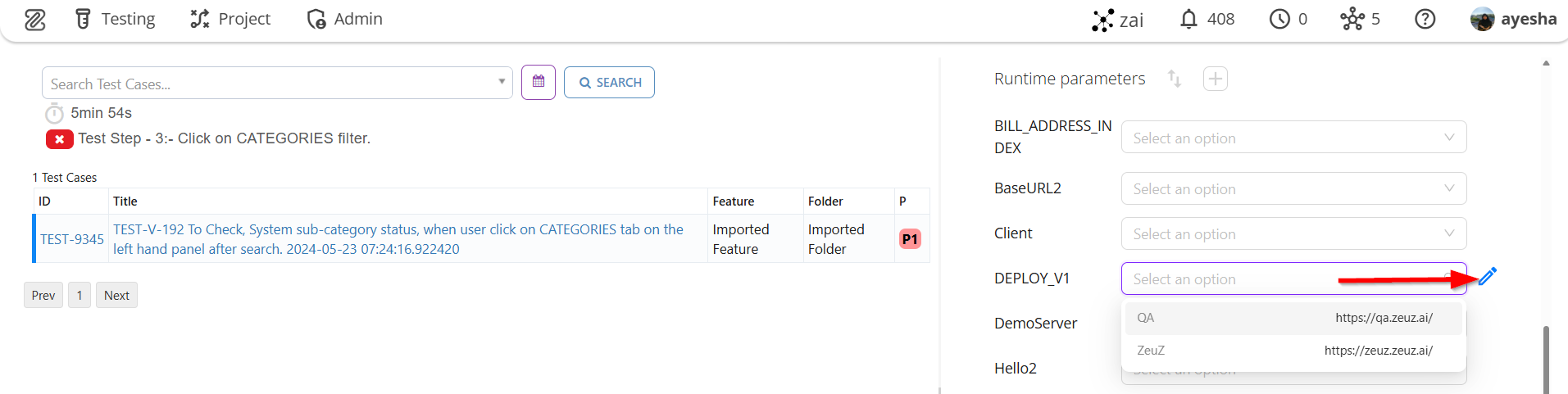Add a runtime parameter with plus icon

coord(1215,79)
